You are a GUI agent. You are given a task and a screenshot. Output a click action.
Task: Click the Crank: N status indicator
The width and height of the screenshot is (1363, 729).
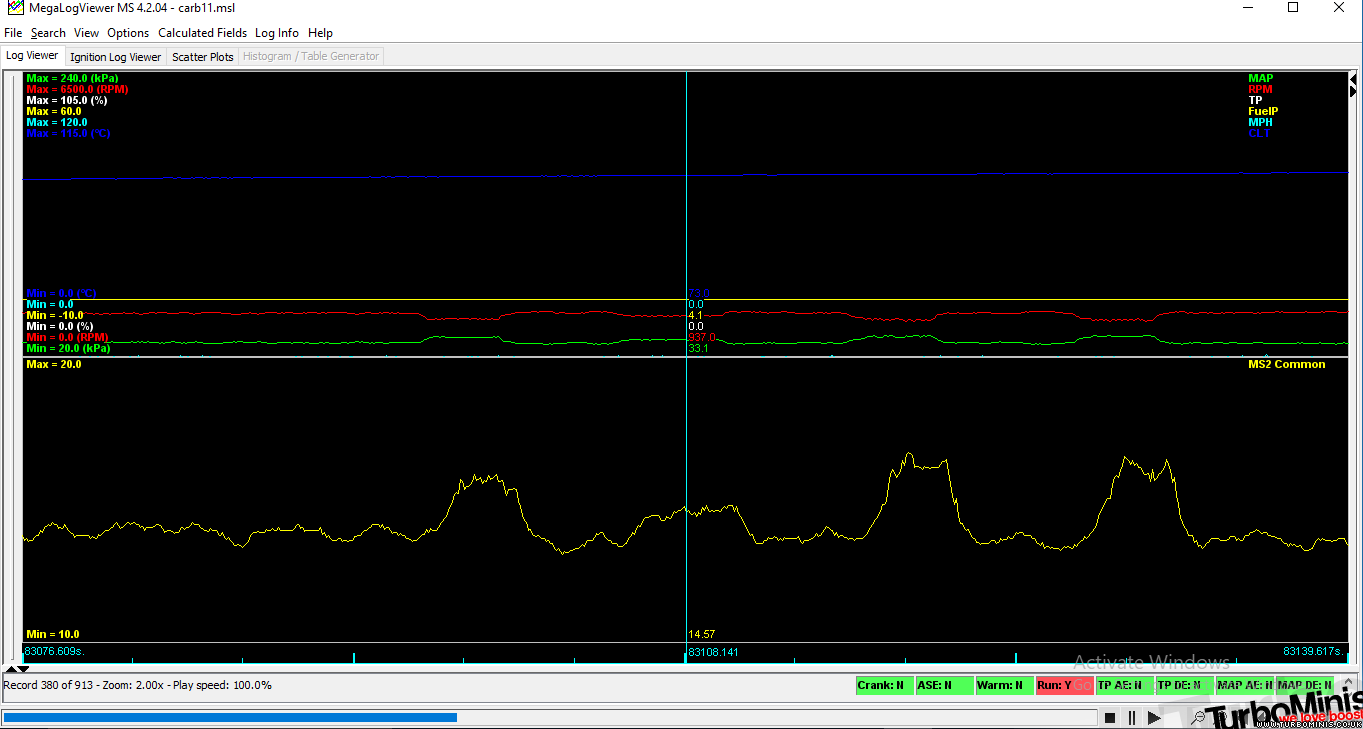(884, 686)
